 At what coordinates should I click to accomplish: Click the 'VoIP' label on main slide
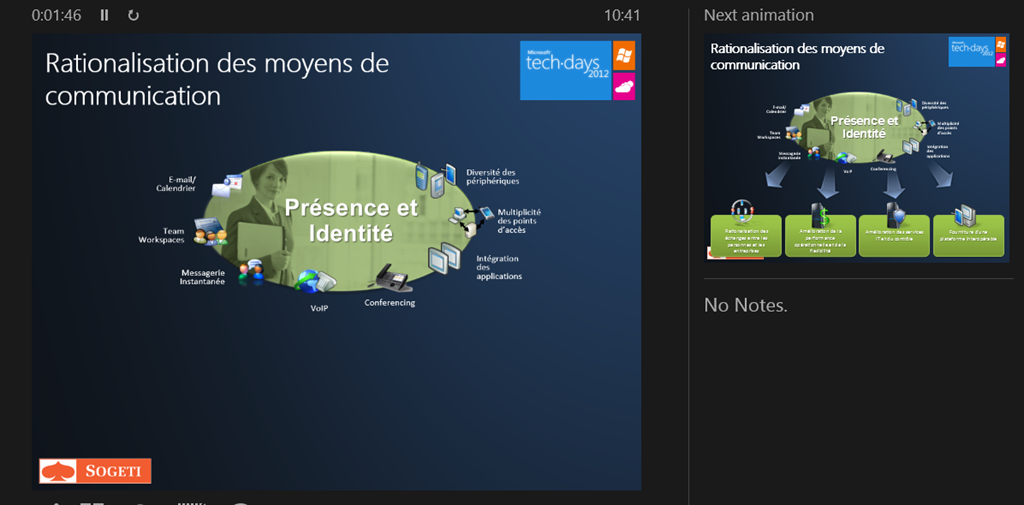click(x=319, y=308)
